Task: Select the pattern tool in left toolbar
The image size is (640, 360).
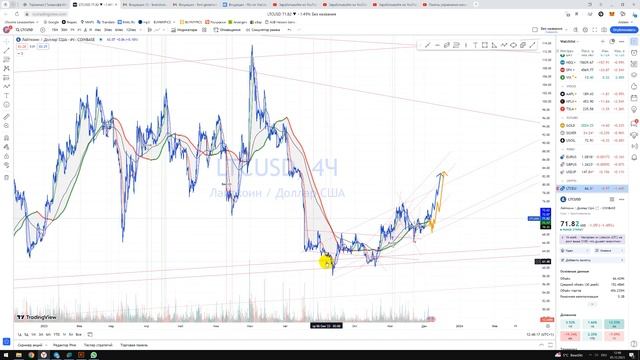Action: coord(6,69)
